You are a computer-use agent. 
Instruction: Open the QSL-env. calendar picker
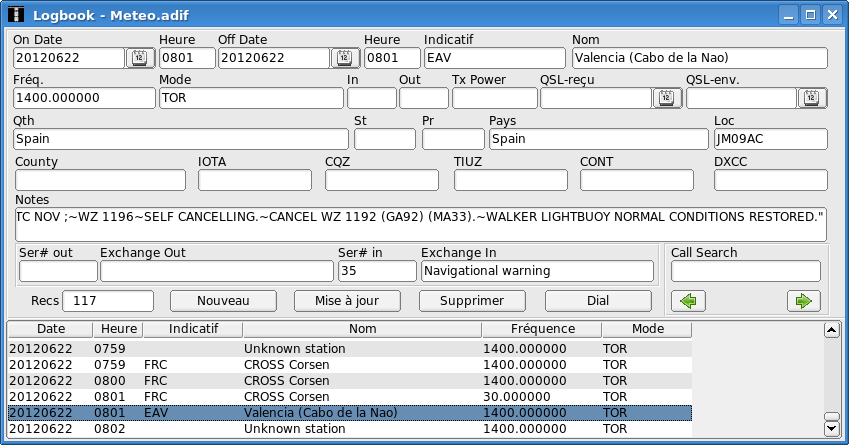[x=812, y=98]
